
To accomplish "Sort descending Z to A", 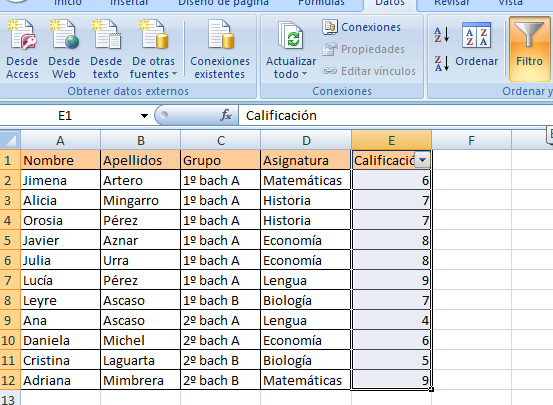I will click(442, 64).
